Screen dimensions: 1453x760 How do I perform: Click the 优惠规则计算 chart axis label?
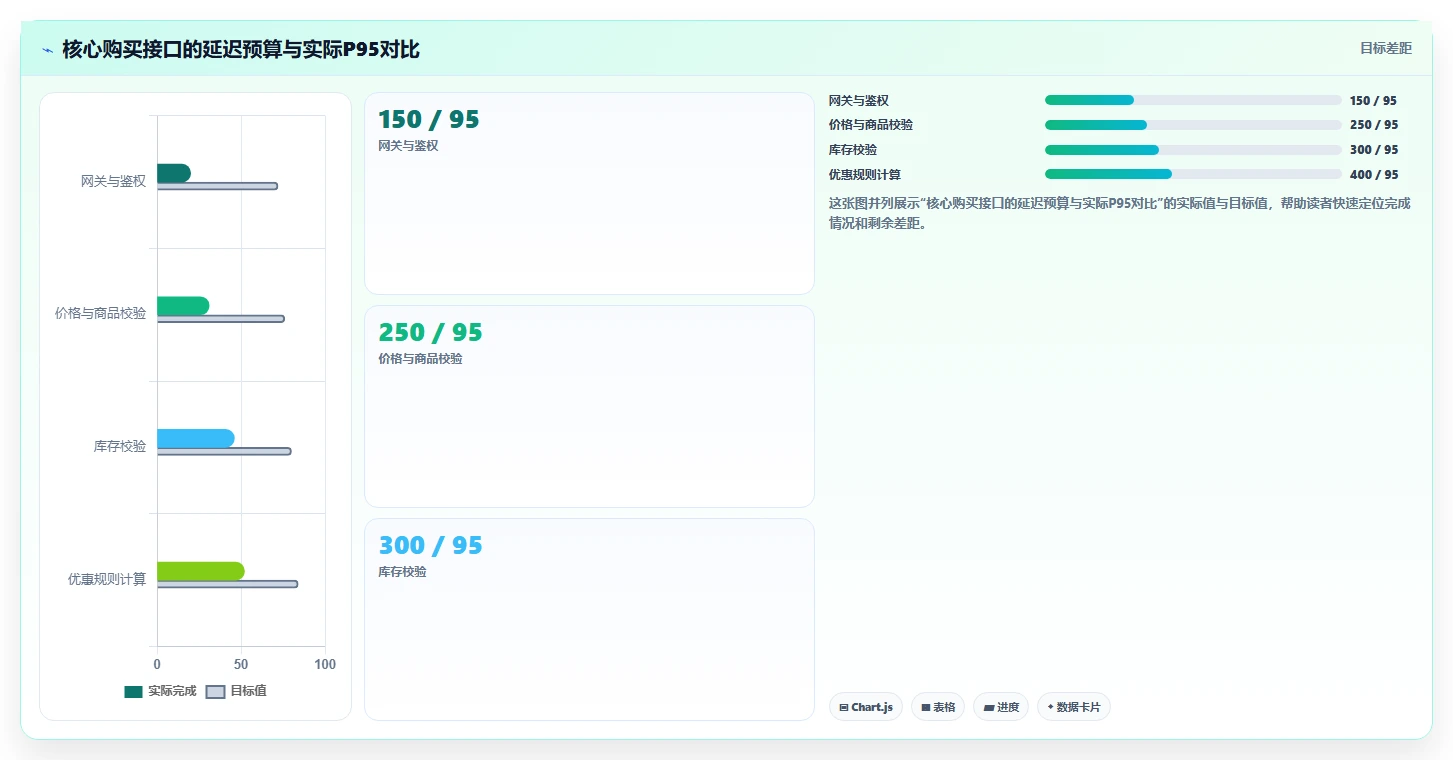[107, 579]
